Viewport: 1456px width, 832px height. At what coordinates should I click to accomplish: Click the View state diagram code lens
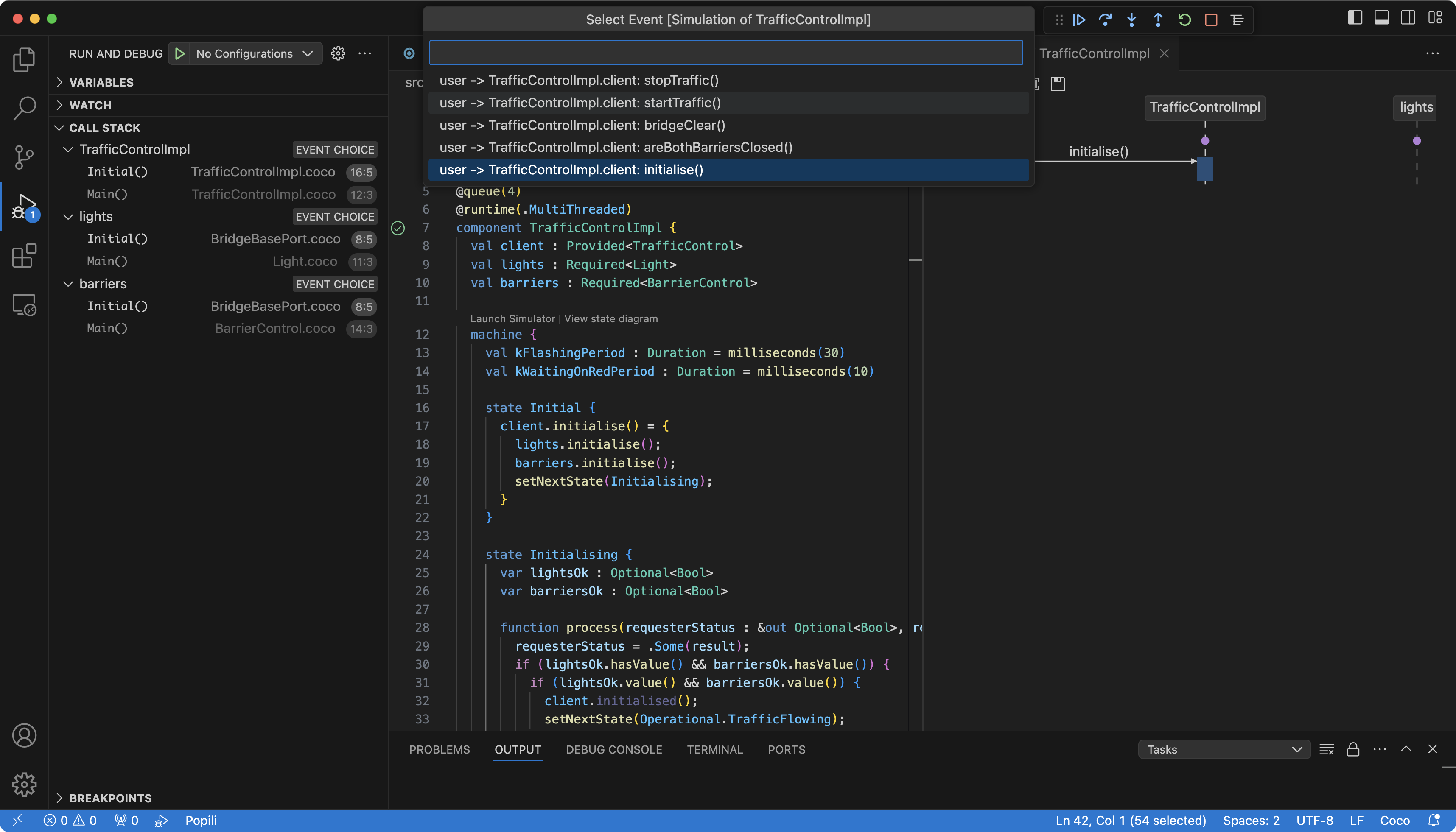pos(610,319)
